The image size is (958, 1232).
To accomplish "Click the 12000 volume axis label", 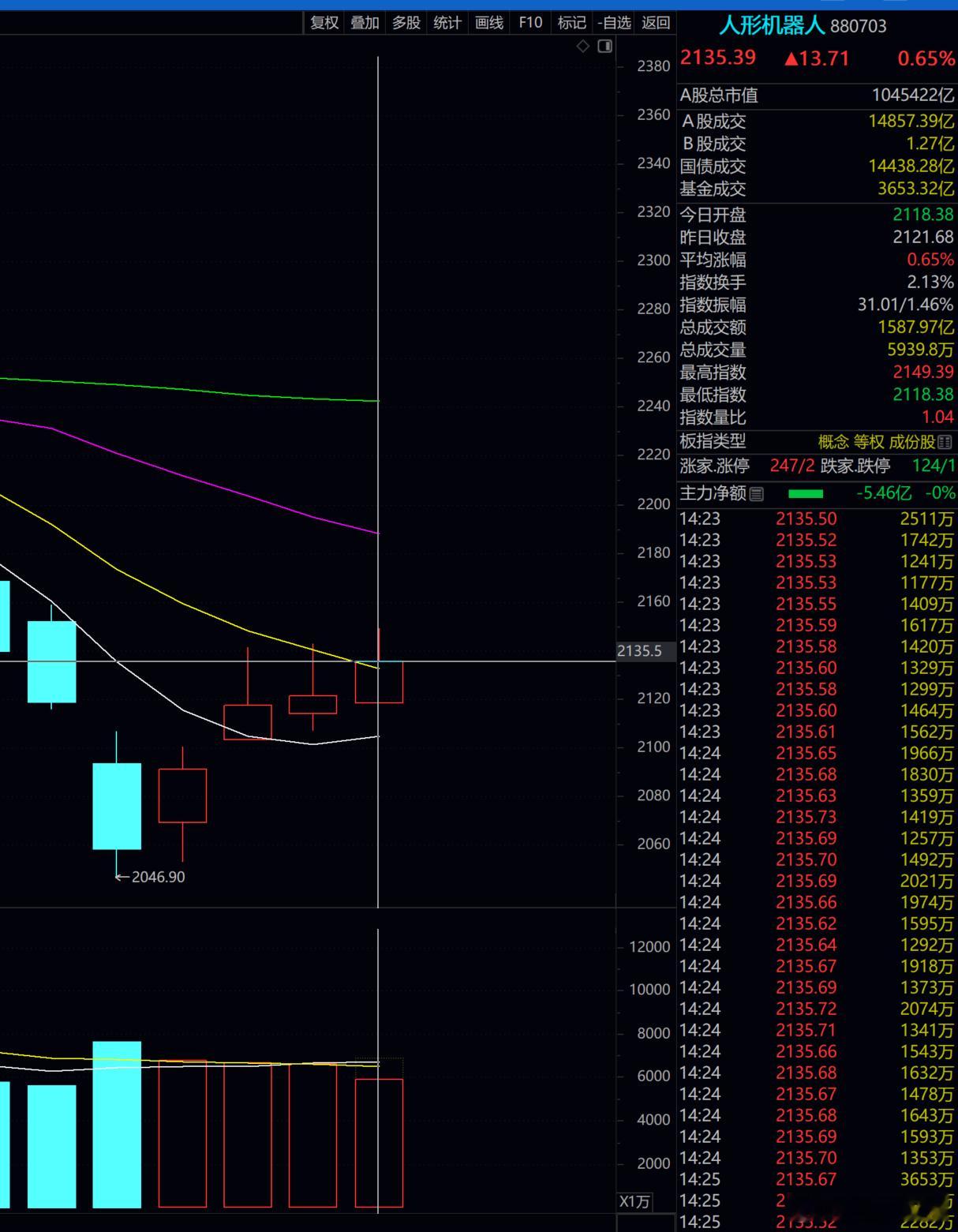I will (649, 946).
